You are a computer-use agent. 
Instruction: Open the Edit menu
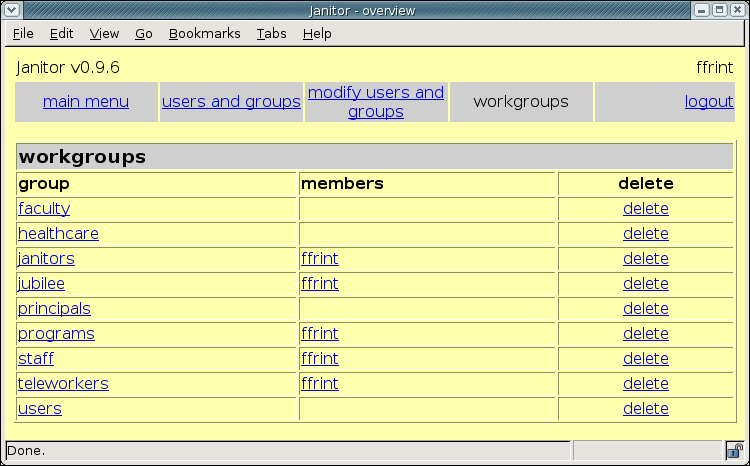[x=61, y=33]
